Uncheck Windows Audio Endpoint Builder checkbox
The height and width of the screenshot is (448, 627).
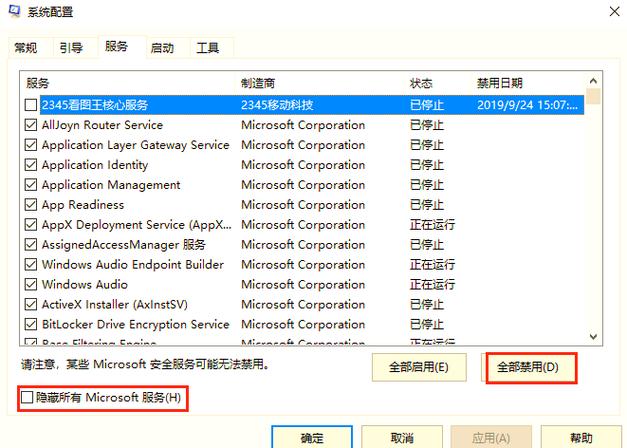pyautogui.click(x=31, y=264)
